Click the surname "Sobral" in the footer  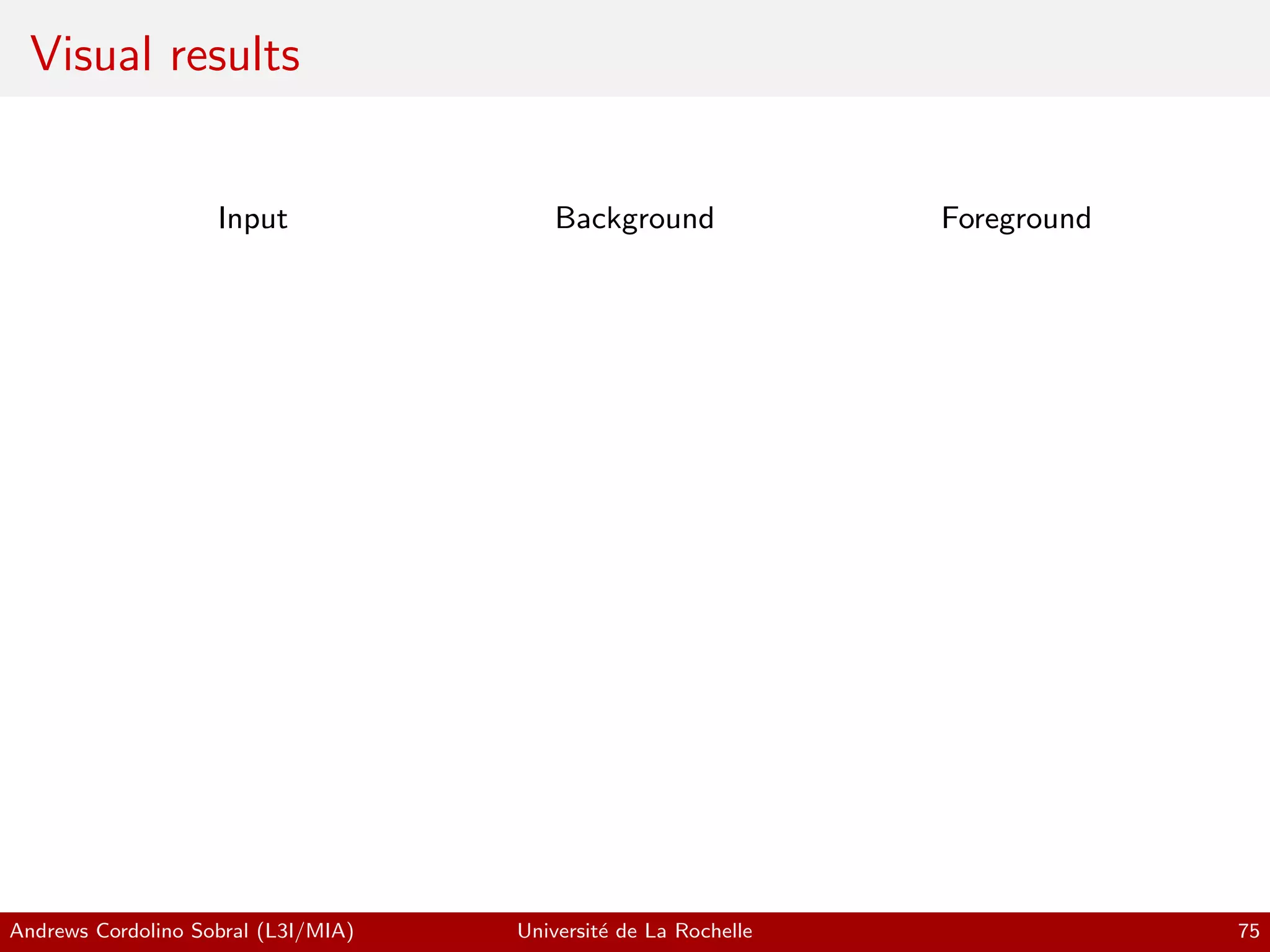tap(220, 931)
